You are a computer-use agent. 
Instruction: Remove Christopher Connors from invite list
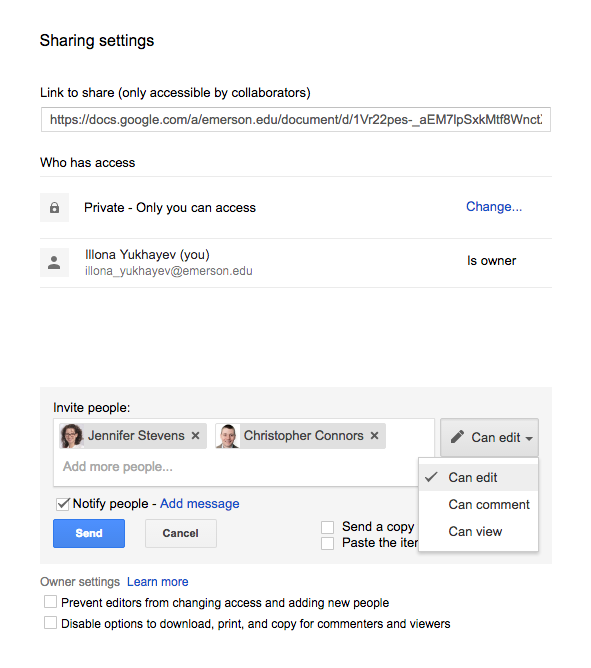(375, 435)
